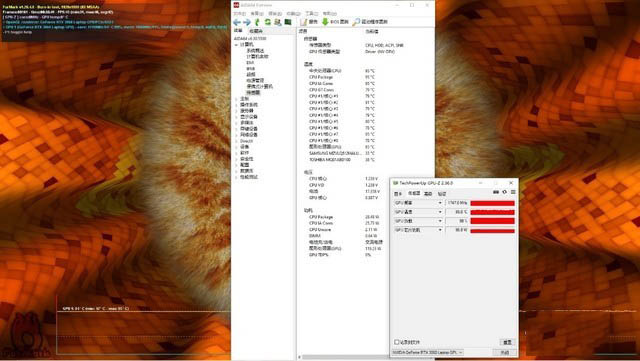This screenshot has height=361, width=640.
Task: Switch to the first GPU-Z graphics card tab
Action: point(398,194)
